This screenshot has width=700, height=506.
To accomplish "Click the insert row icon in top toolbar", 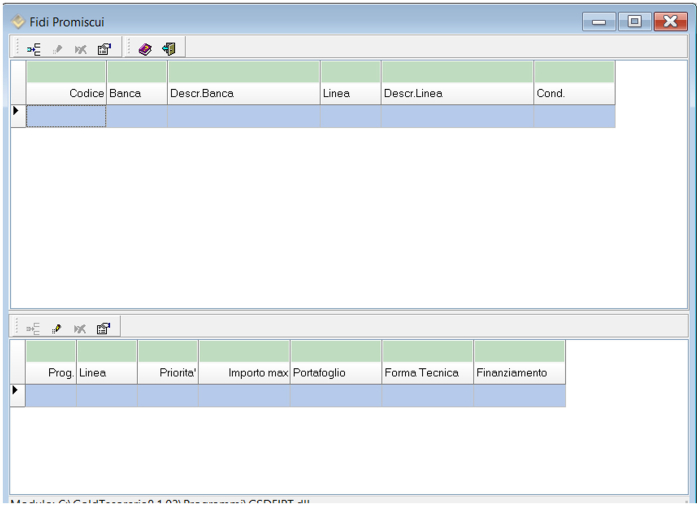I will click(x=34, y=48).
